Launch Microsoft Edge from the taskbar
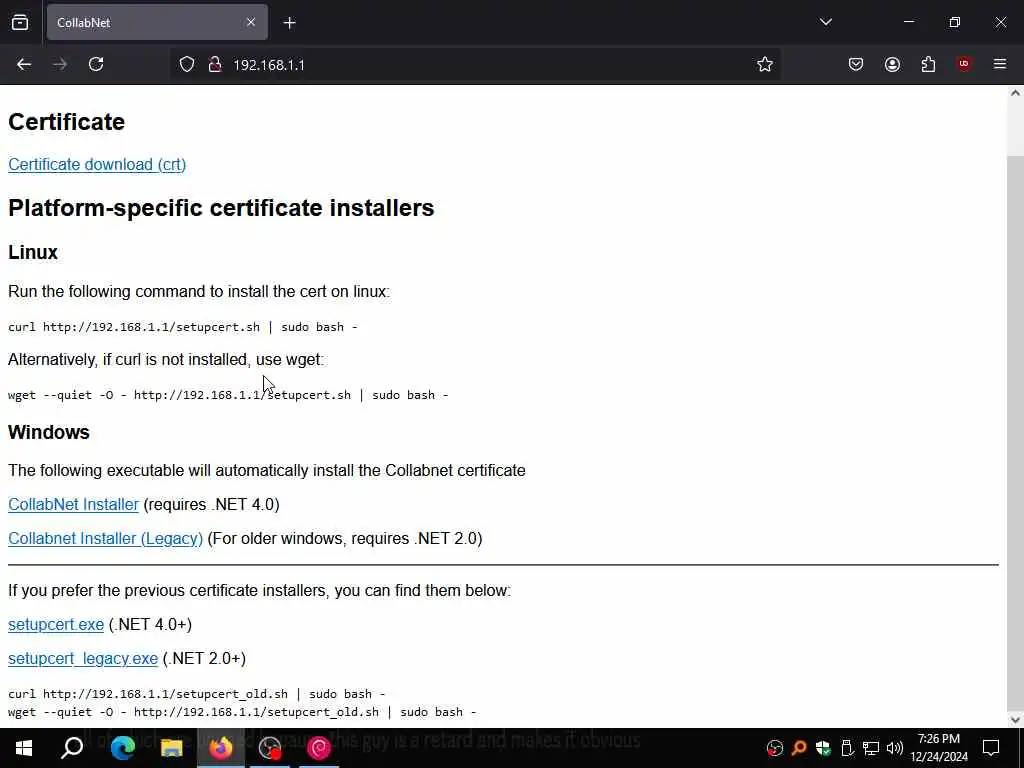The width and height of the screenshot is (1024, 768). point(122,748)
